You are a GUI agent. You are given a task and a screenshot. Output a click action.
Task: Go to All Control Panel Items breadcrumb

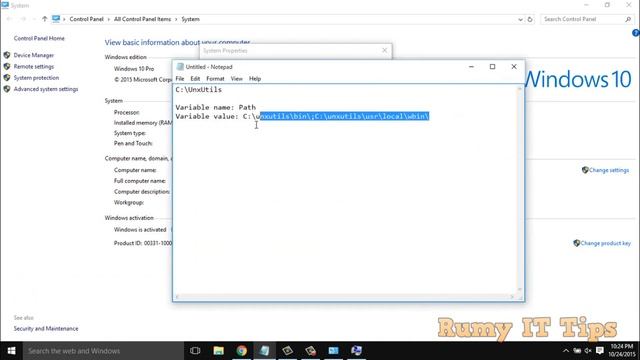tap(142, 19)
